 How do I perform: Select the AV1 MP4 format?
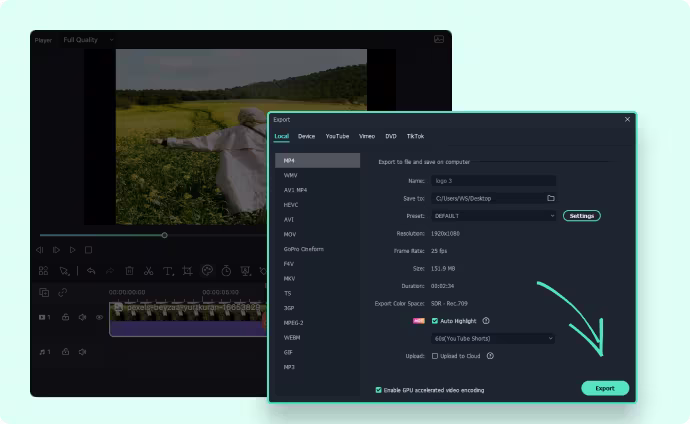coord(317,190)
